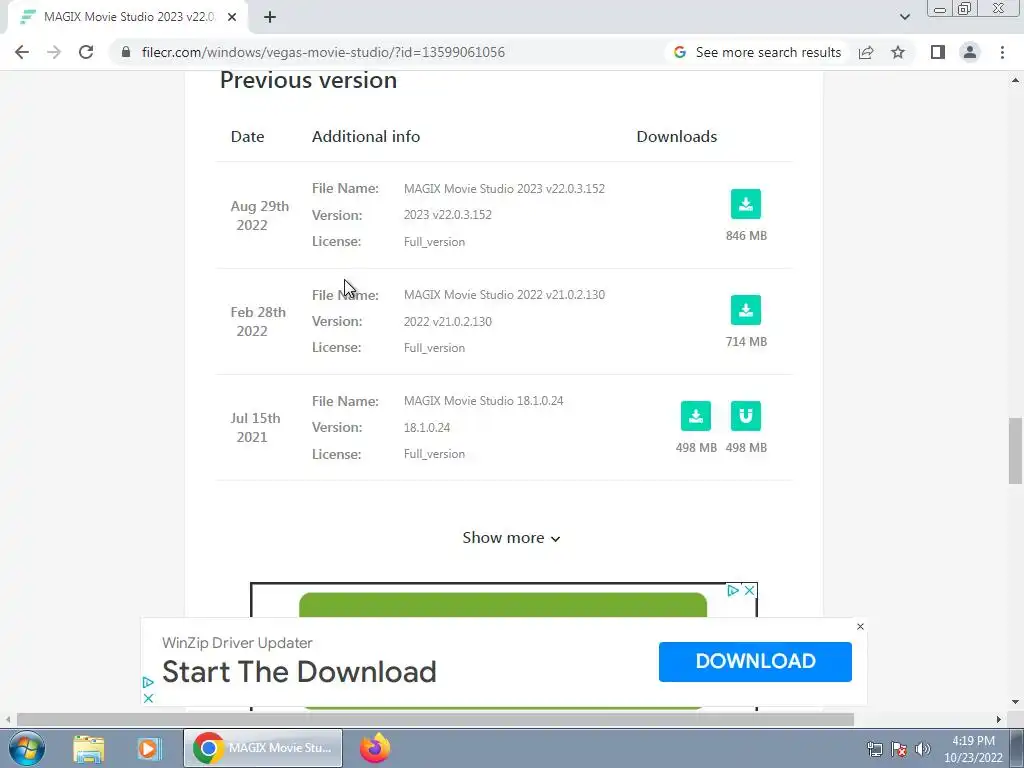Click the WinZip Driver Updater ad title
1024x768 pixels.
(237, 643)
